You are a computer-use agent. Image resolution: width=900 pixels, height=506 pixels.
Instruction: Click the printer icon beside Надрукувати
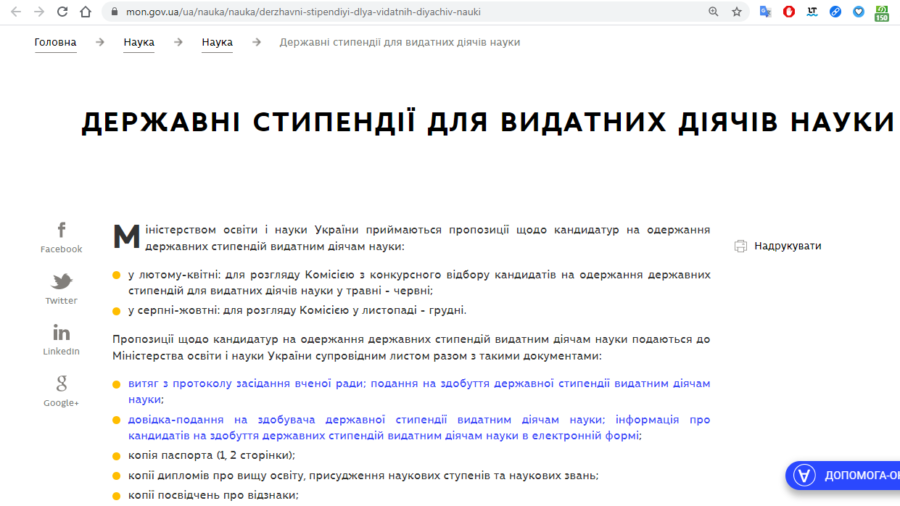point(740,246)
